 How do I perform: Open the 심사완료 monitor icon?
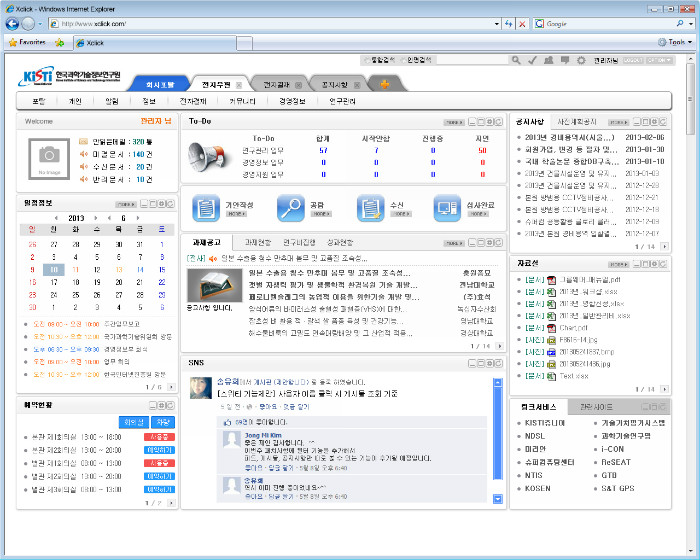pos(447,208)
